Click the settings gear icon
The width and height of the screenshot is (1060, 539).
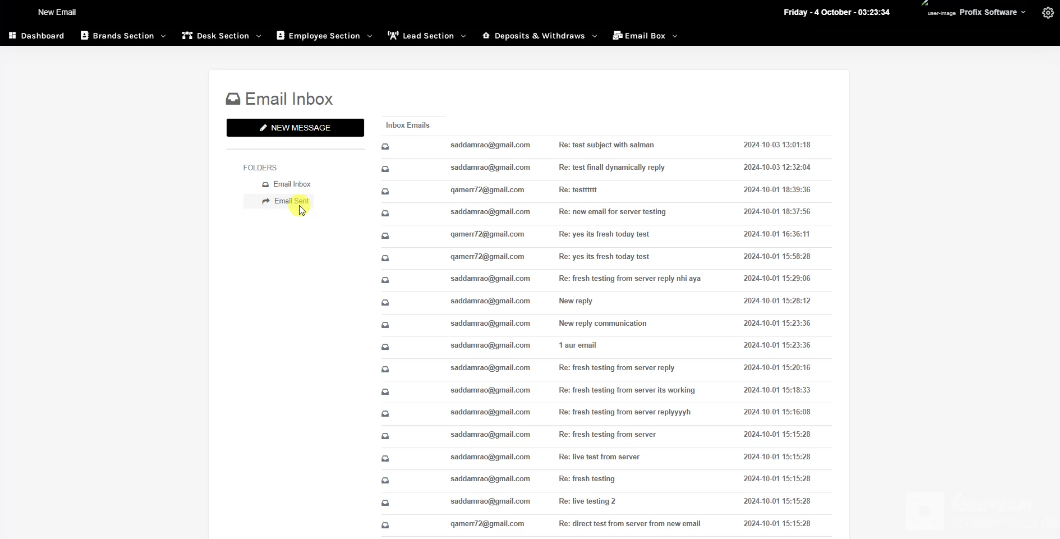pos(1048,13)
